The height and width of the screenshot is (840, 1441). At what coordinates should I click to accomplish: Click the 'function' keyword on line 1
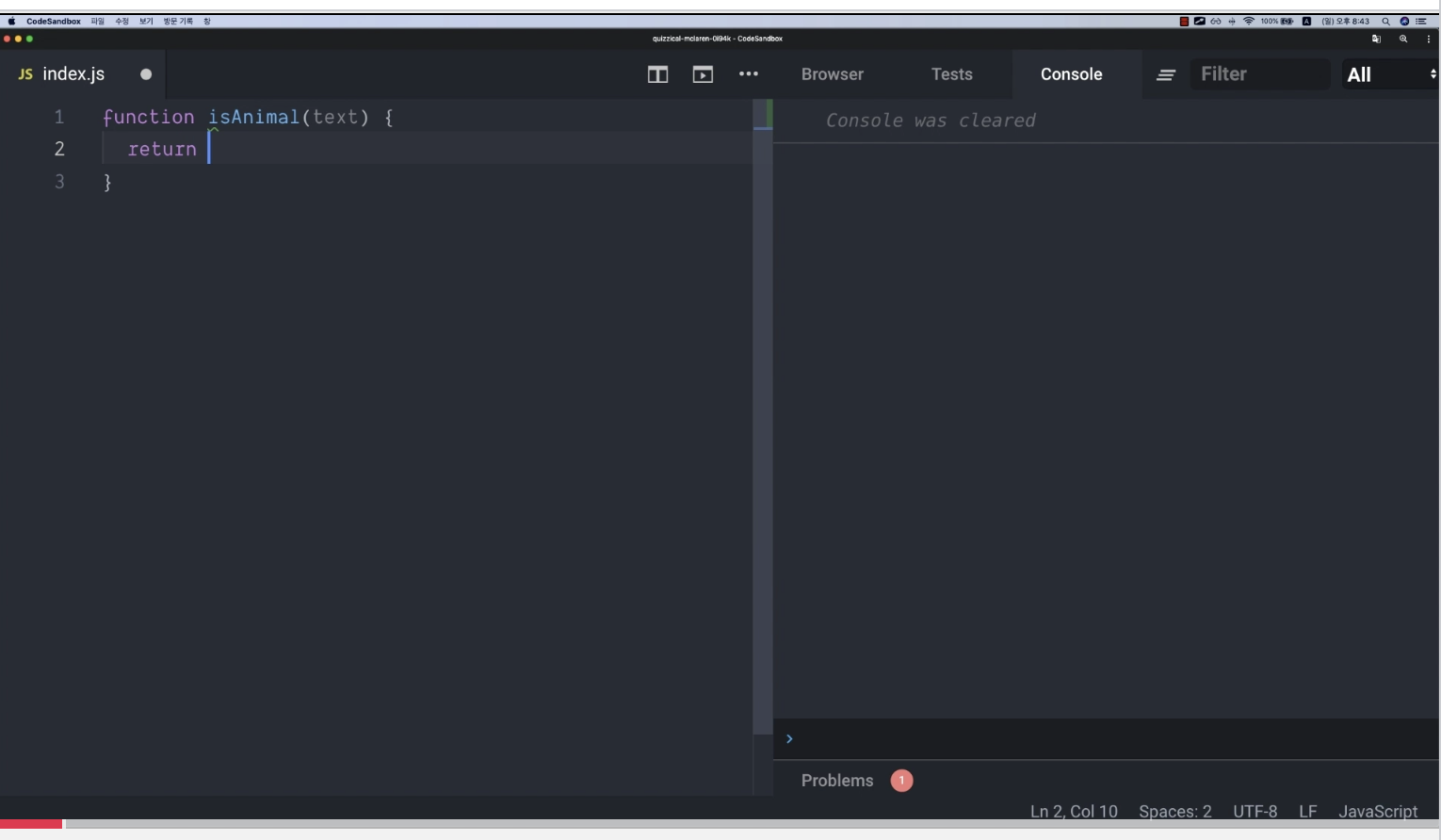coord(148,117)
